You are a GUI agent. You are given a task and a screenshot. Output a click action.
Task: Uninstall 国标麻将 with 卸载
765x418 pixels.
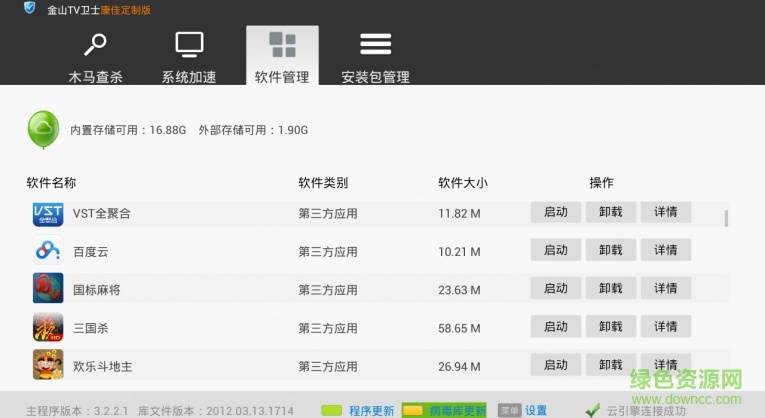611,288
